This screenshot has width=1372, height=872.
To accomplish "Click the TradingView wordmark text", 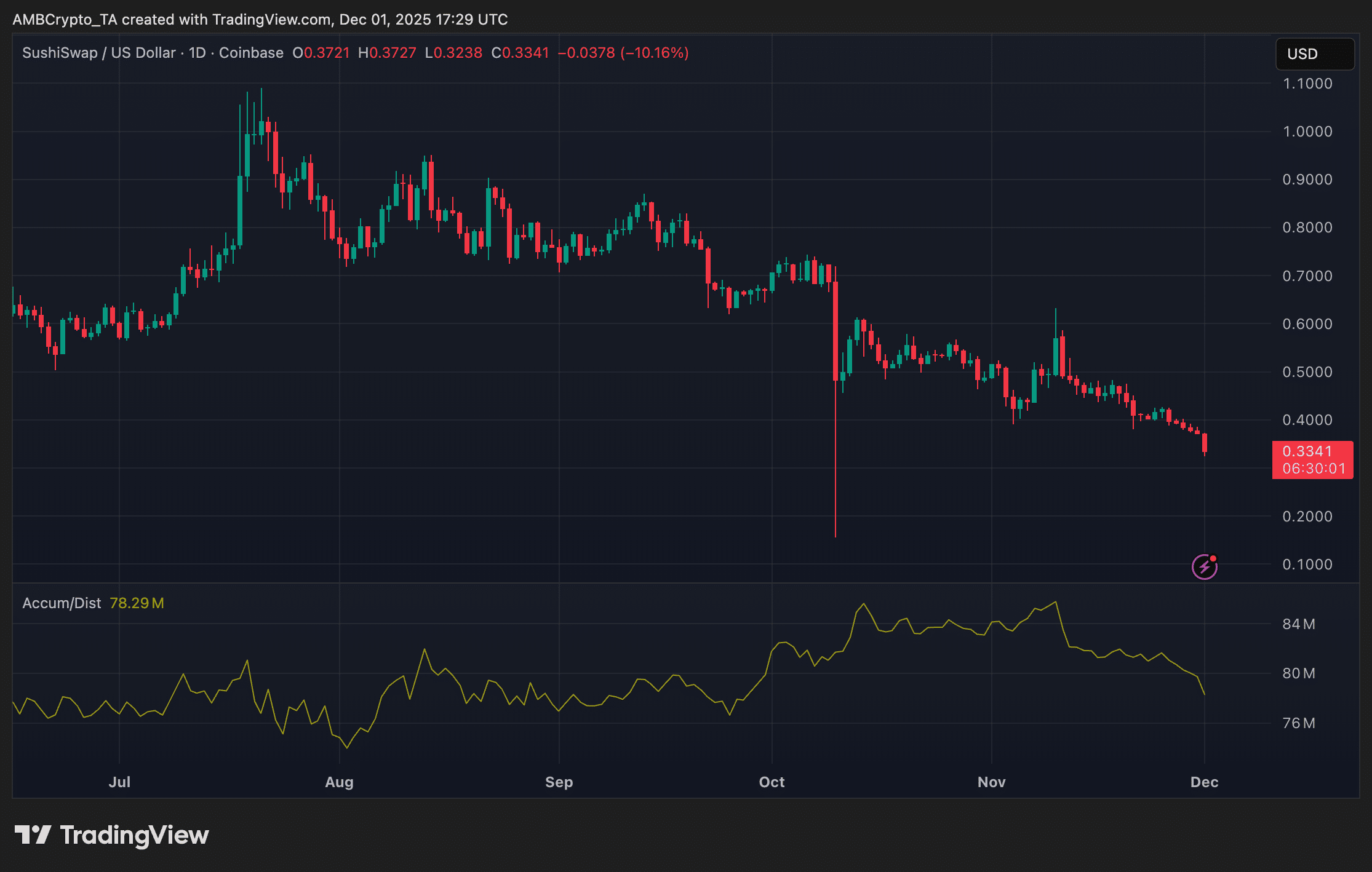I will [x=134, y=835].
